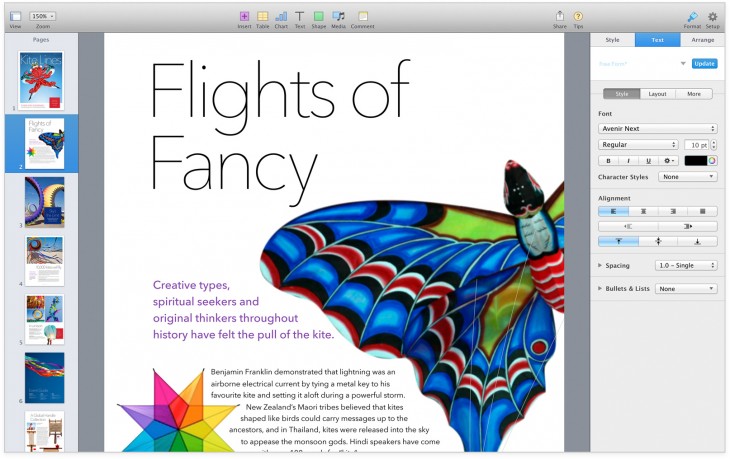
Task: Switch to the Arrange tab
Action: point(702,40)
